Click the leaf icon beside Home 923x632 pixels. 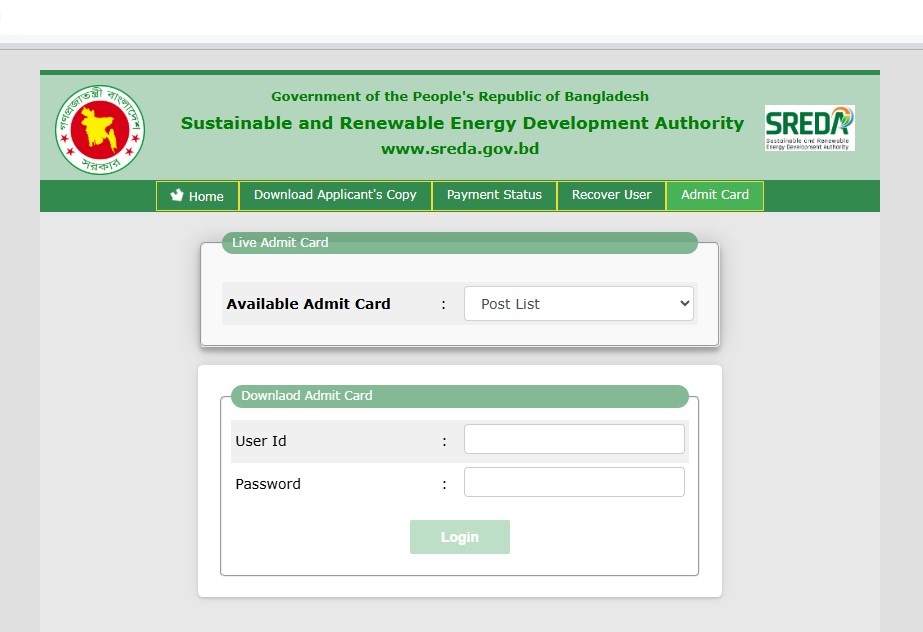pyautogui.click(x=178, y=196)
